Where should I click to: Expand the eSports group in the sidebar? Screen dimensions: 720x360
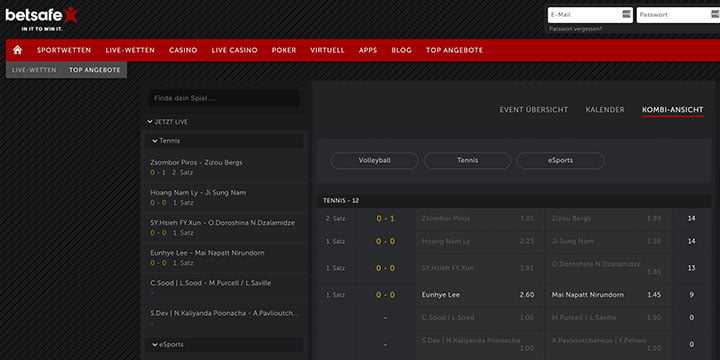click(224, 344)
